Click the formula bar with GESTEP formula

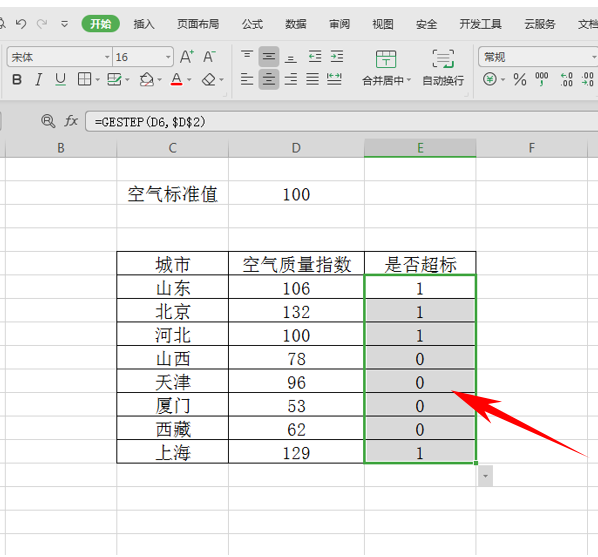point(341,122)
